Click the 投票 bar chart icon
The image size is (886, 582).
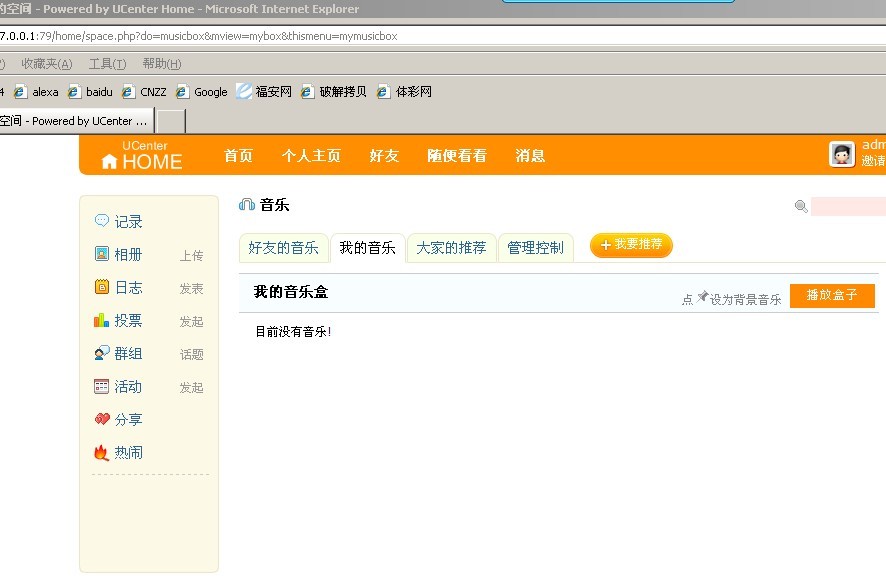pos(102,320)
